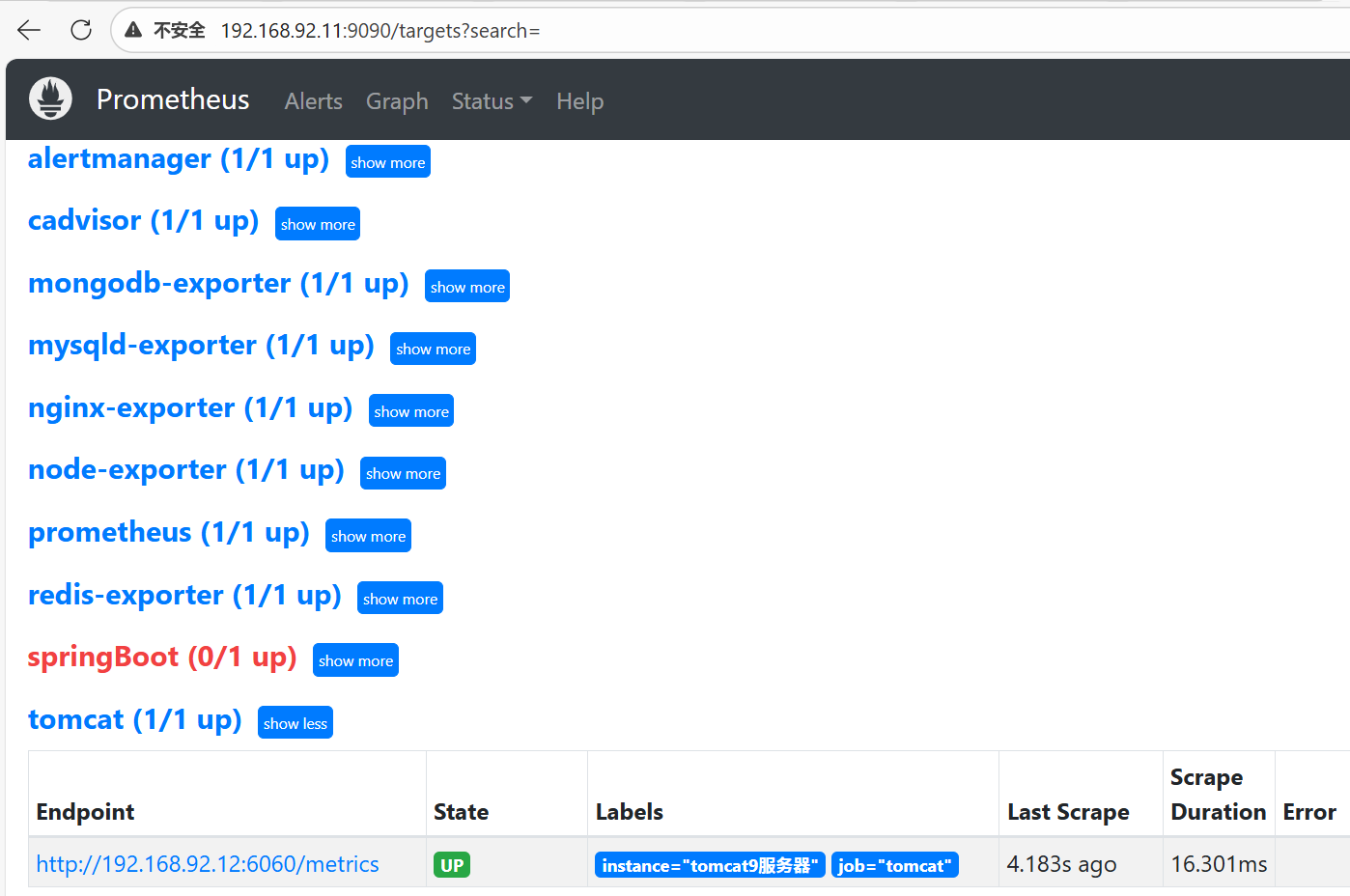Viewport: 1350px width, 896px height.
Task: Show more for springBoot targets
Action: [x=355, y=660]
